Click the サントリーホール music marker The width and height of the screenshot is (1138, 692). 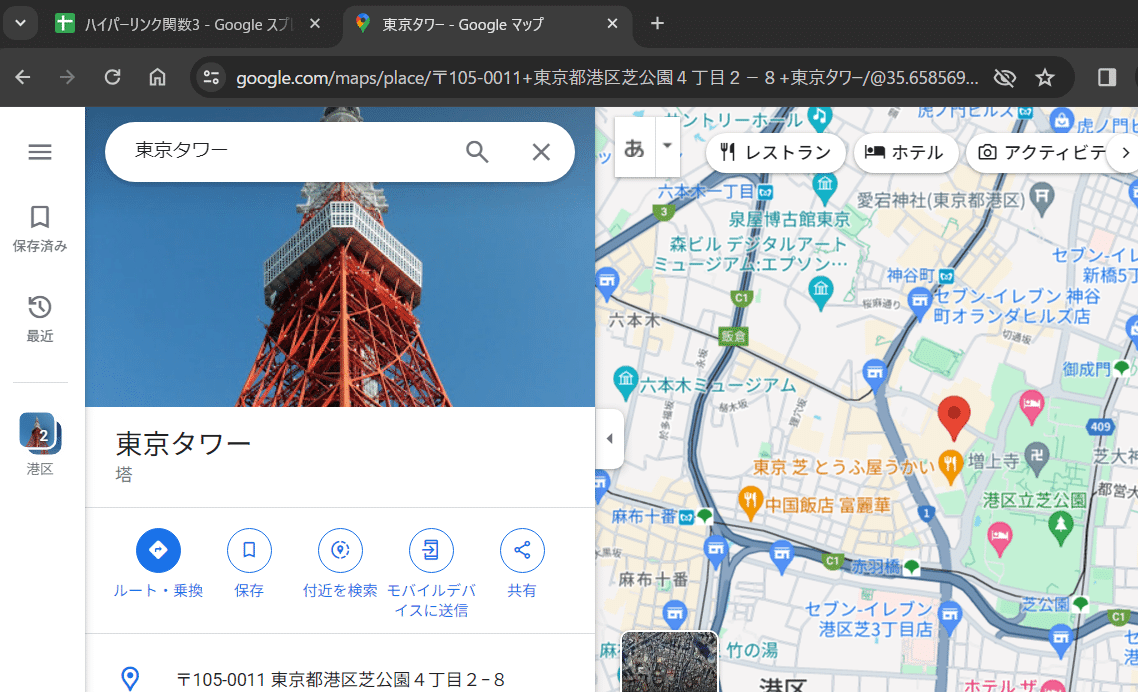pyautogui.click(x=819, y=117)
